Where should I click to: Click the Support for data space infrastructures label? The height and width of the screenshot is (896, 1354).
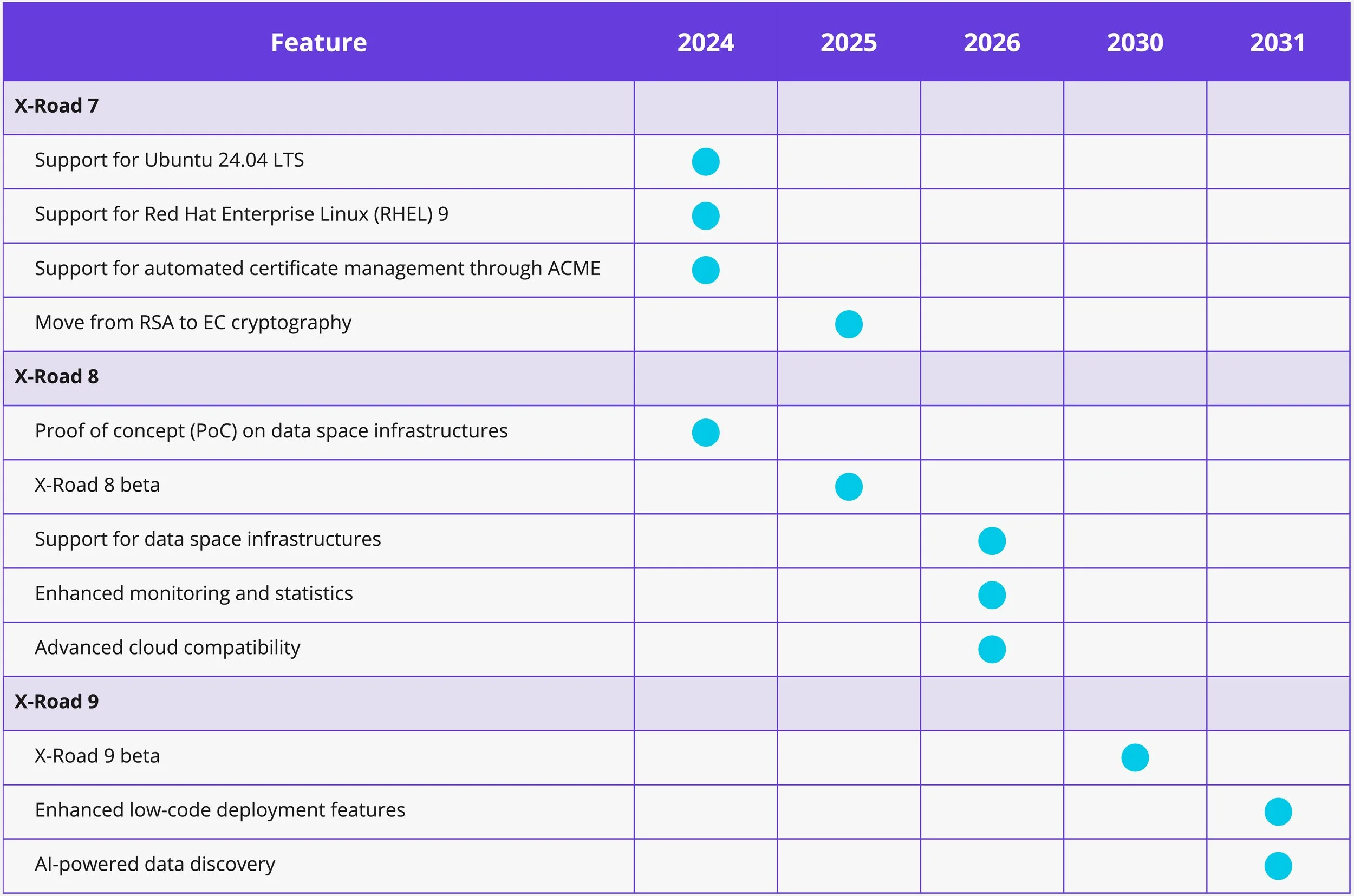pos(208,539)
